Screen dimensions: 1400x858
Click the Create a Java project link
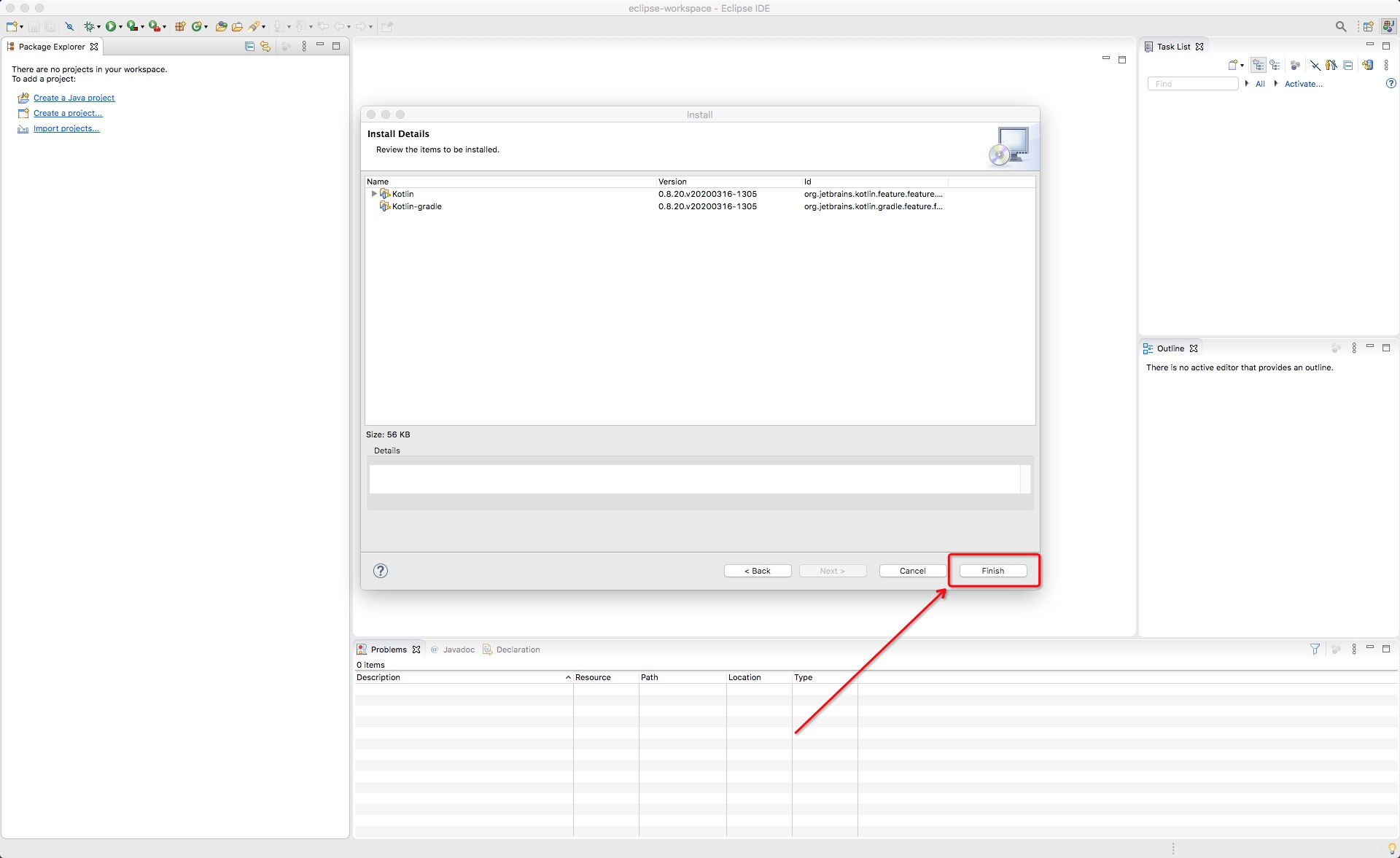[x=74, y=98]
